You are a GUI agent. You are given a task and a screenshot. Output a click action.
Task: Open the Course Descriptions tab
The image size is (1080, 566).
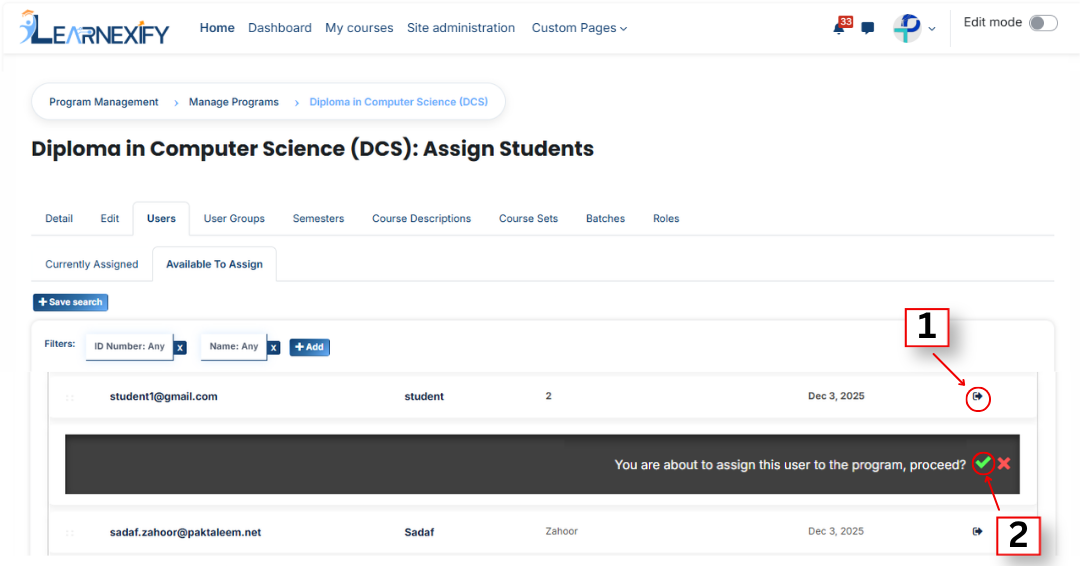pos(422,218)
